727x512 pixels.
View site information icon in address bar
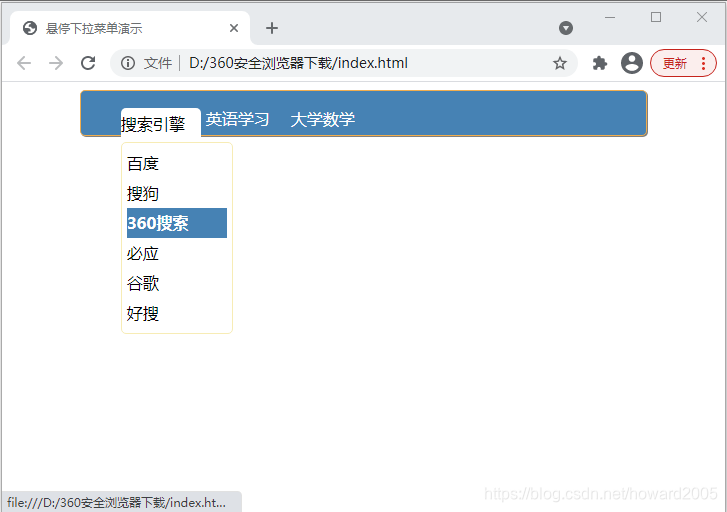click(128, 63)
